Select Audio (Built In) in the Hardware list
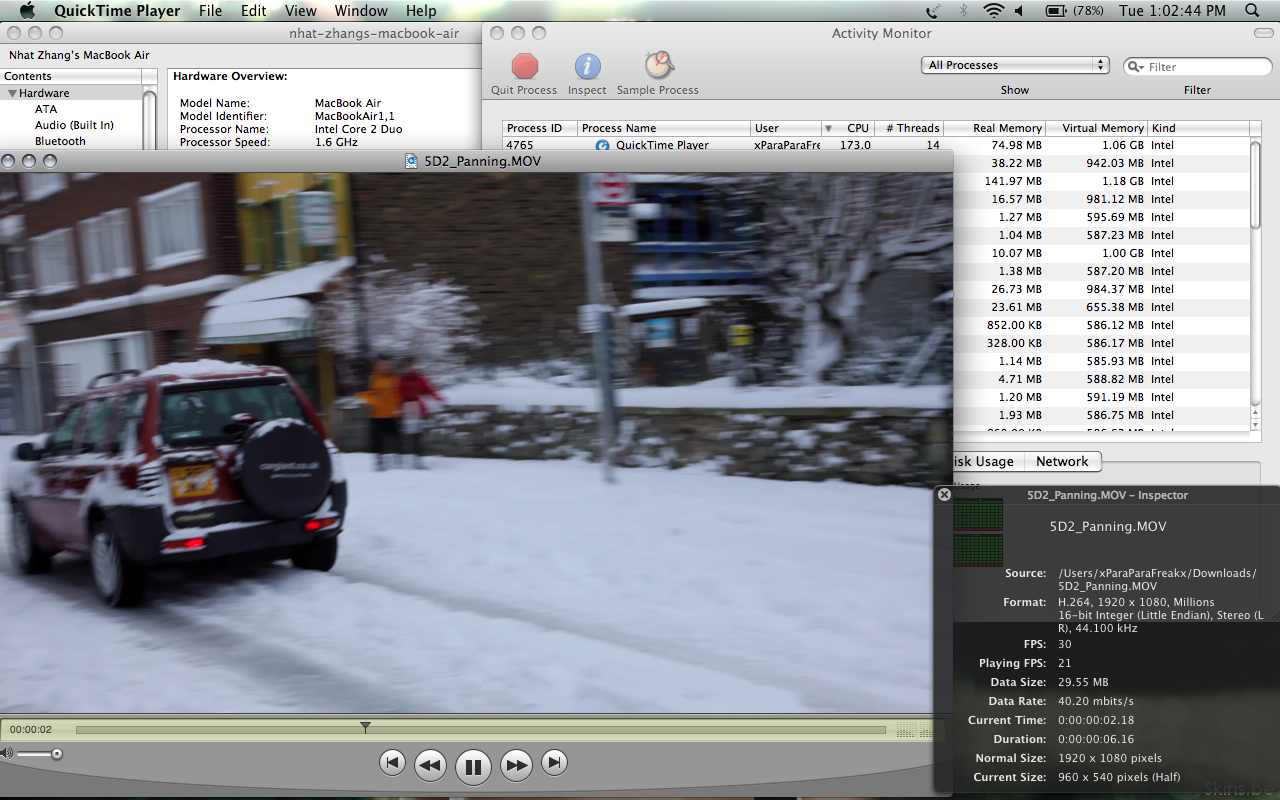The image size is (1280, 800). [x=74, y=125]
